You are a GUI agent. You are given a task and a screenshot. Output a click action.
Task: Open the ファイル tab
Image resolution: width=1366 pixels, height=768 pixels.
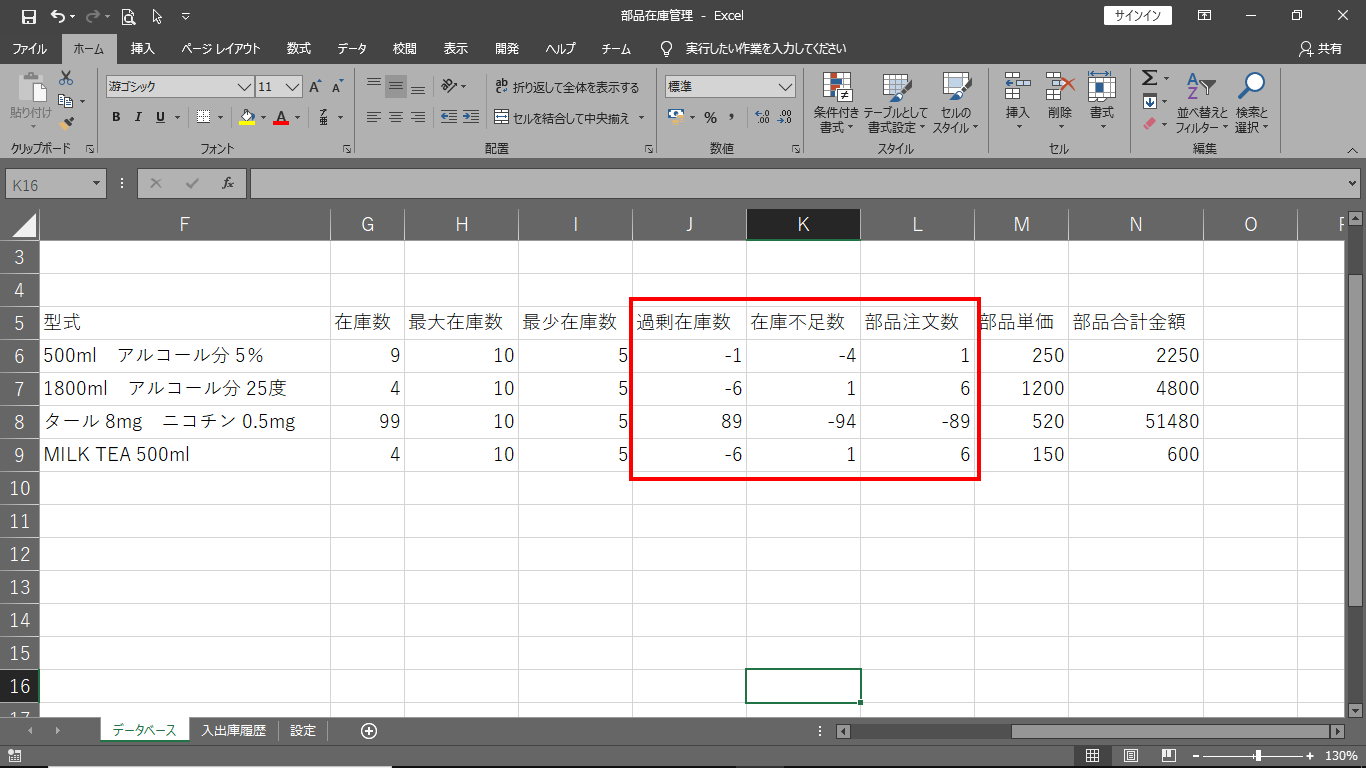[29, 48]
